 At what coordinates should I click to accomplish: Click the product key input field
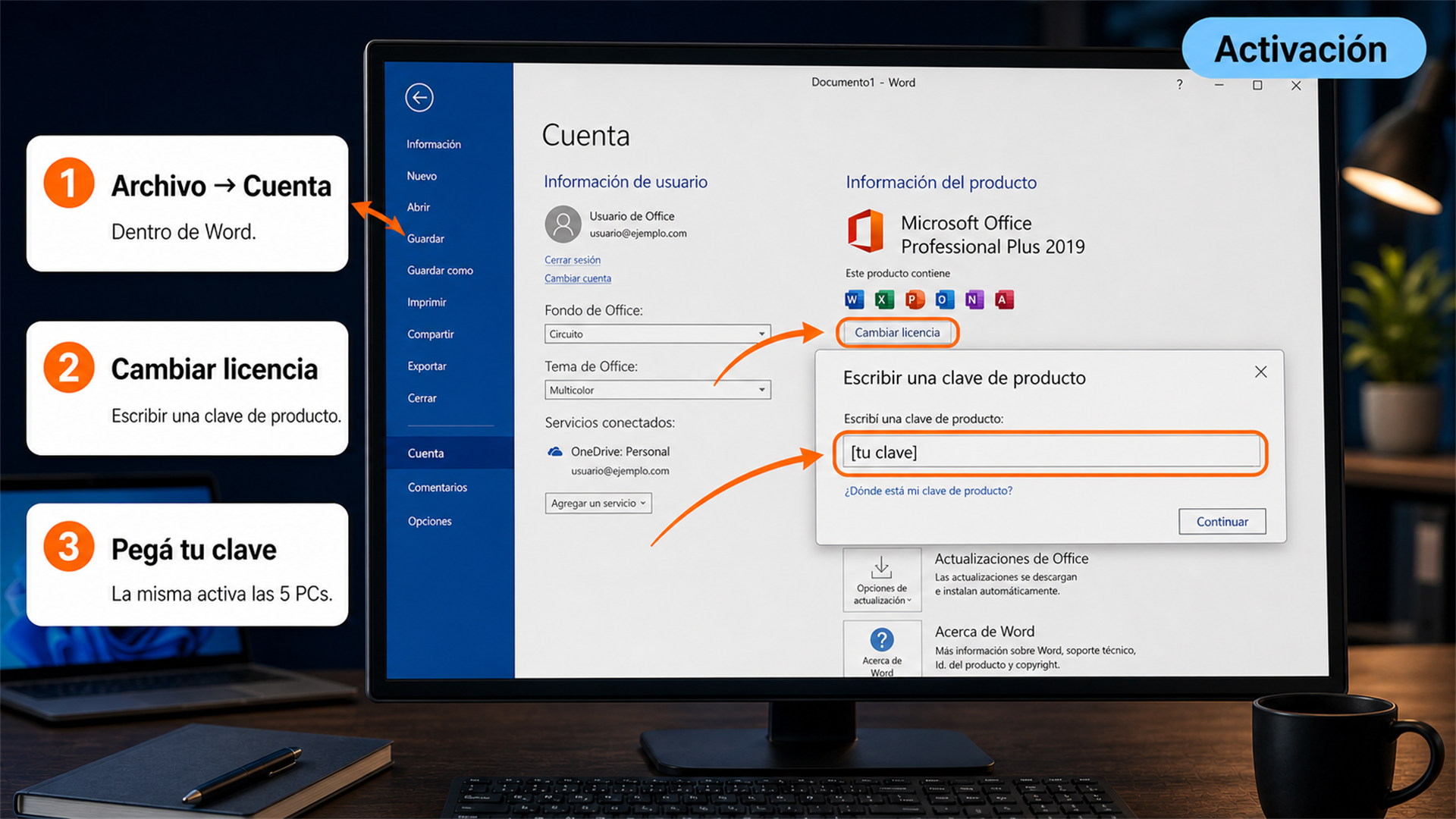pyautogui.click(x=1051, y=453)
